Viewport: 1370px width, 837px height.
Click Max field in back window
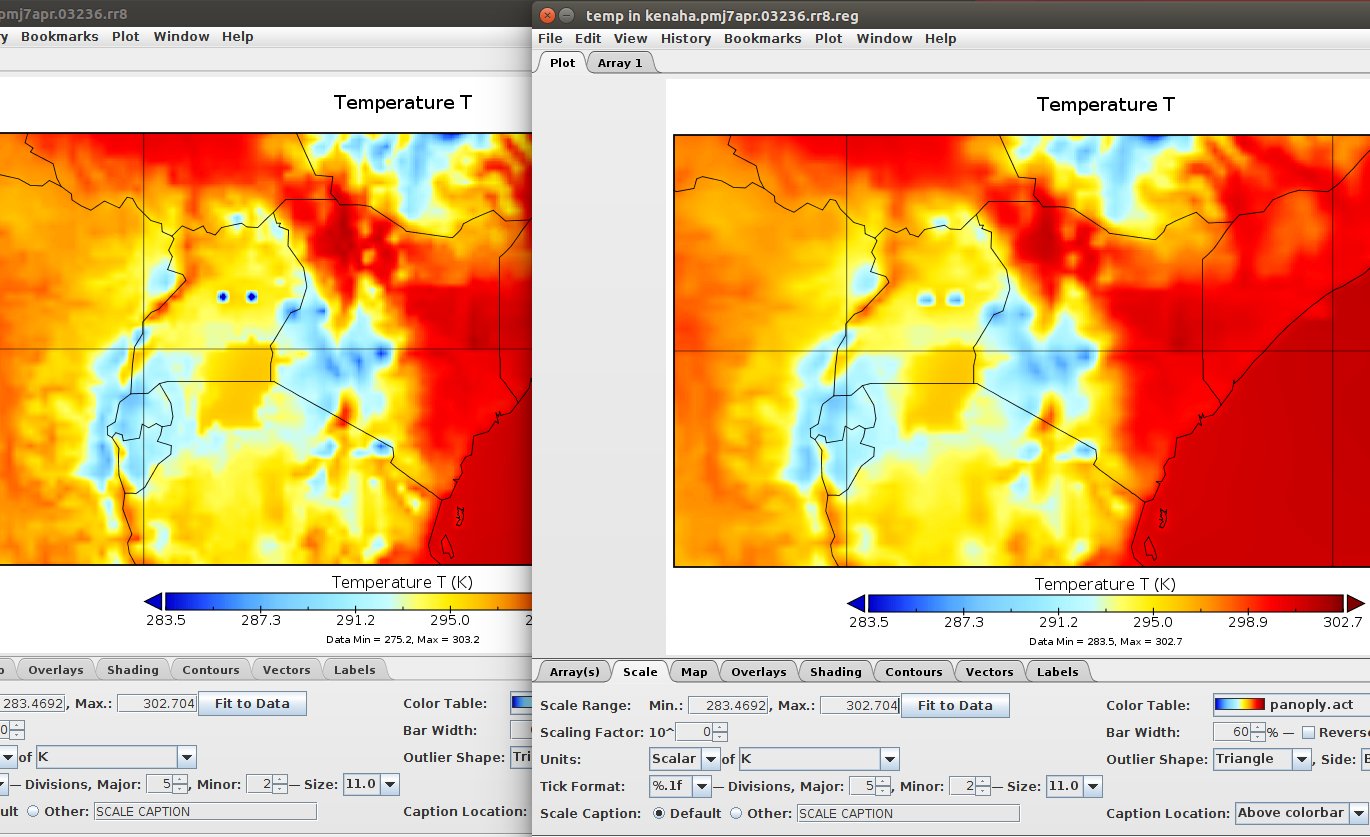tap(157, 703)
